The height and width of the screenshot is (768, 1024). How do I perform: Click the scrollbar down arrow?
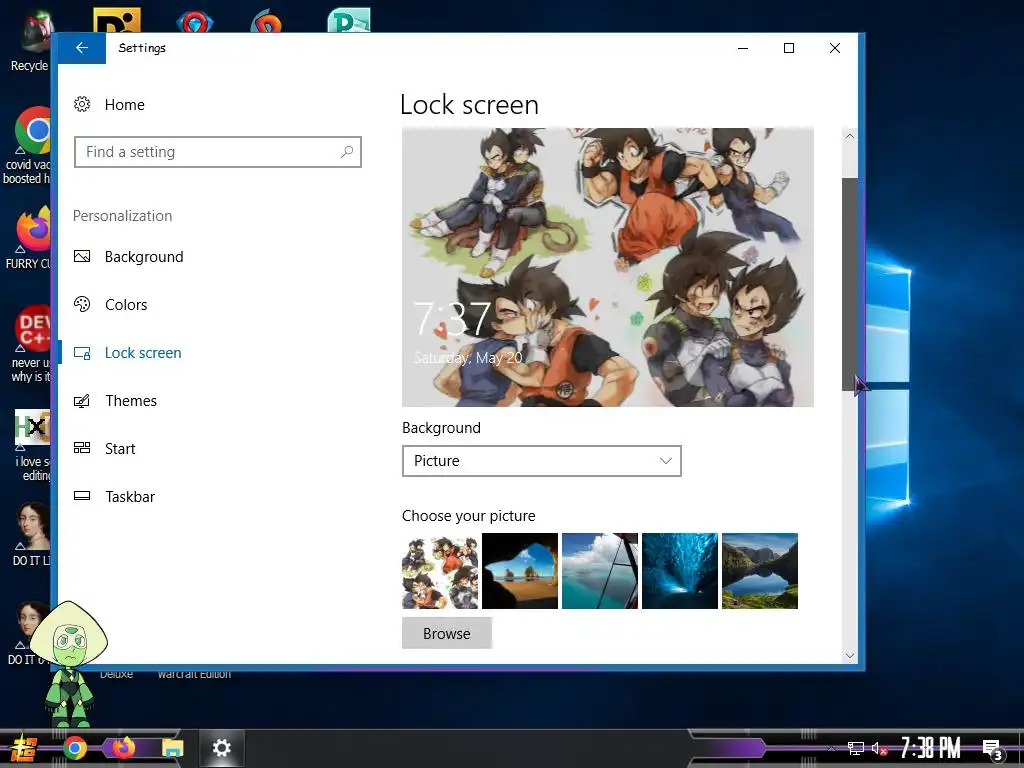click(850, 655)
